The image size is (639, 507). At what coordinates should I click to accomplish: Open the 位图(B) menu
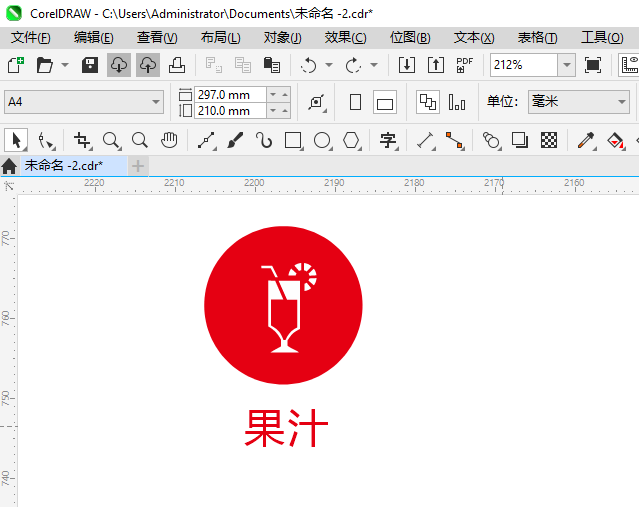410,38
